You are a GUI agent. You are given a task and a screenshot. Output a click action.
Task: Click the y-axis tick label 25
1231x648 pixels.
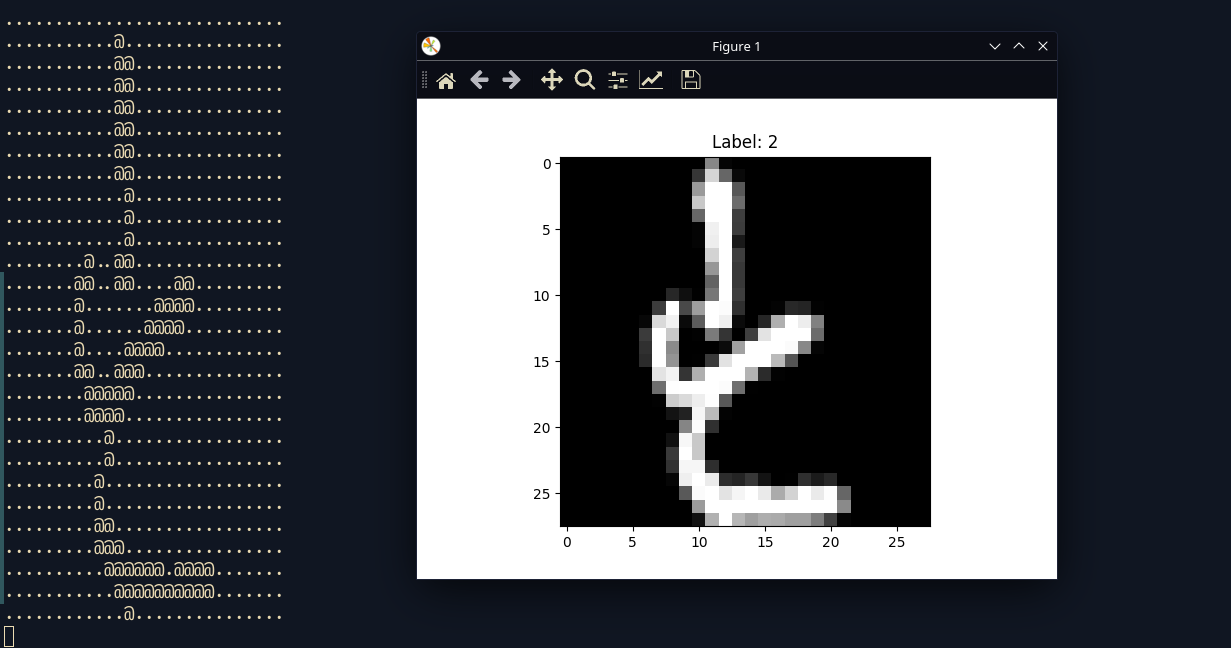tap(543, 494)
